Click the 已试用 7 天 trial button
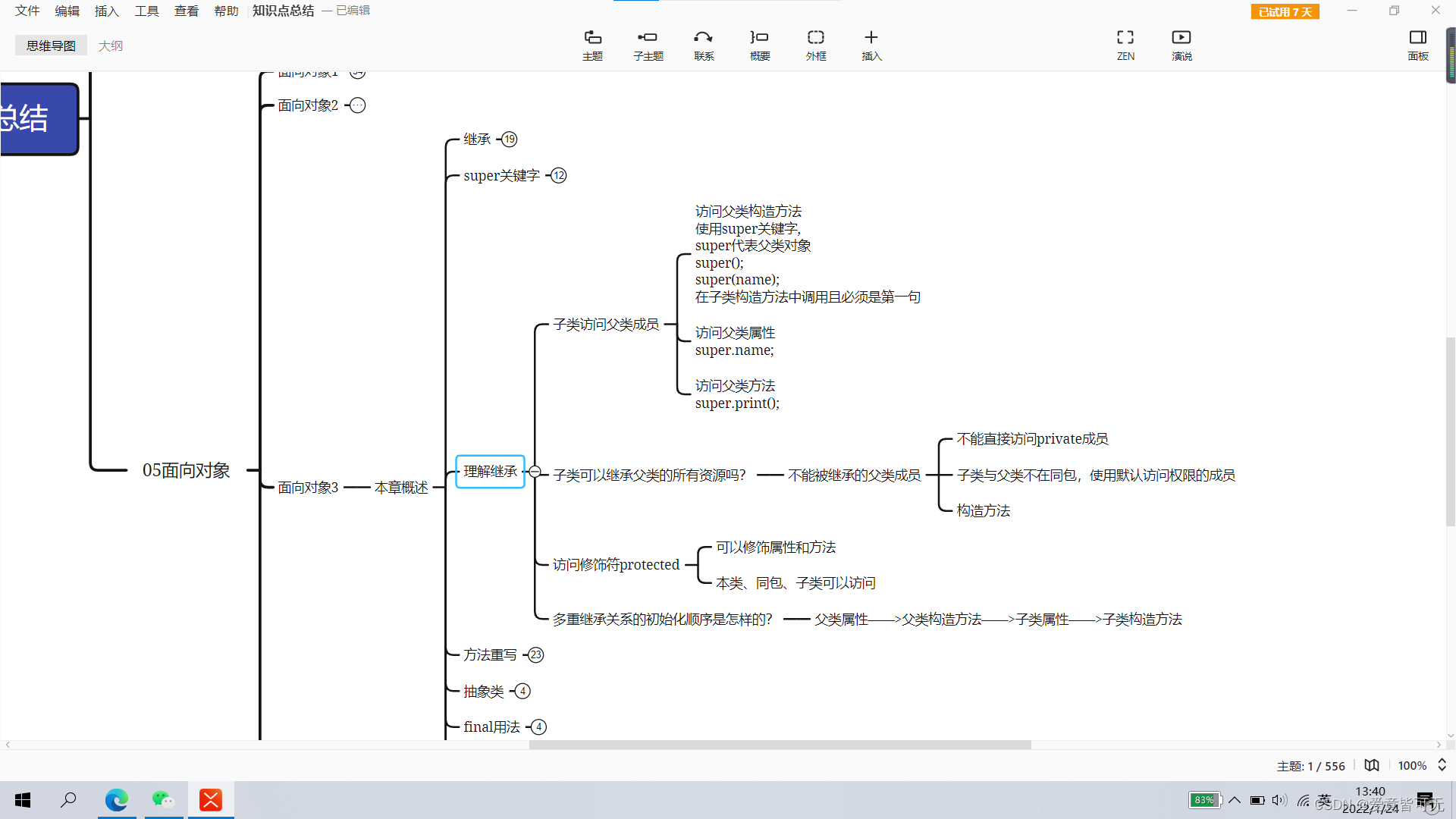Viewport: 1456px width, 819px height. [x=1285, y=11]
